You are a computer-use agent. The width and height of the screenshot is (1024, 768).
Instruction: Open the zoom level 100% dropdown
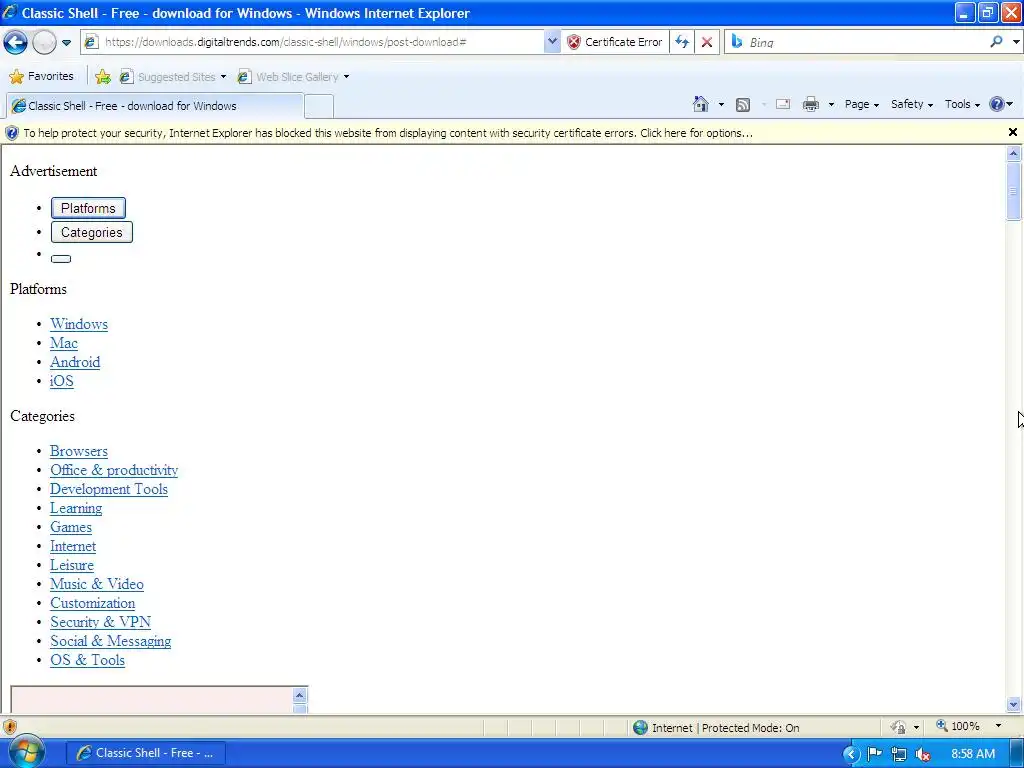click(x=998, y=726)
